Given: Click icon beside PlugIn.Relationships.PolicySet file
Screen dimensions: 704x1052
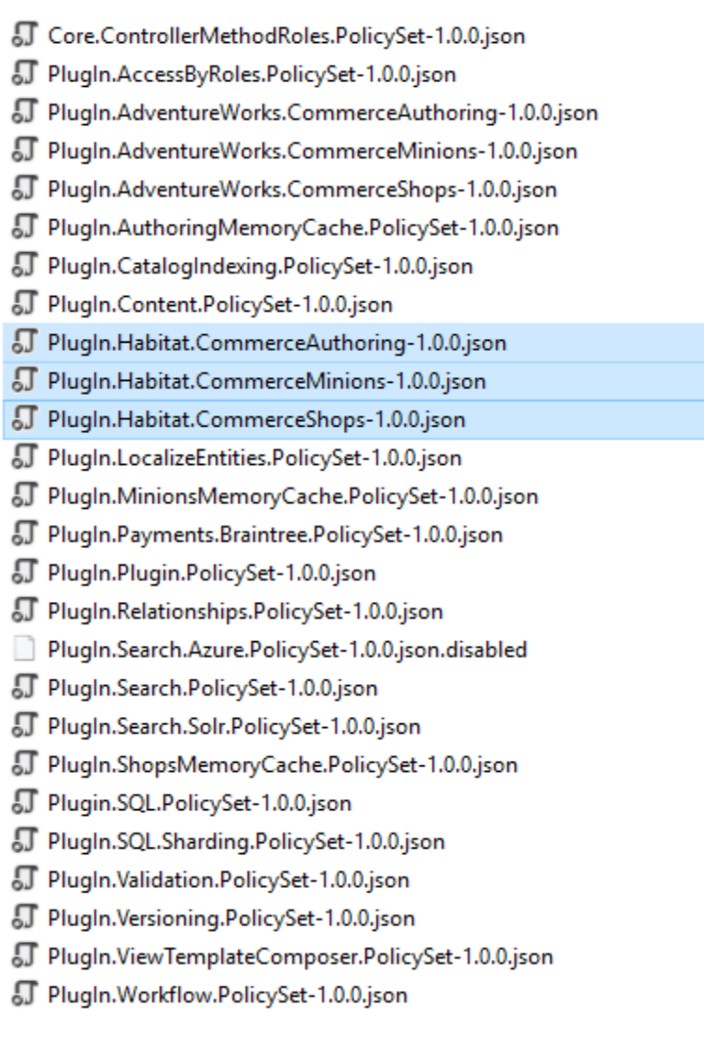Looking at the screenshot, I should pyautogui.click(x=24, y=611).
